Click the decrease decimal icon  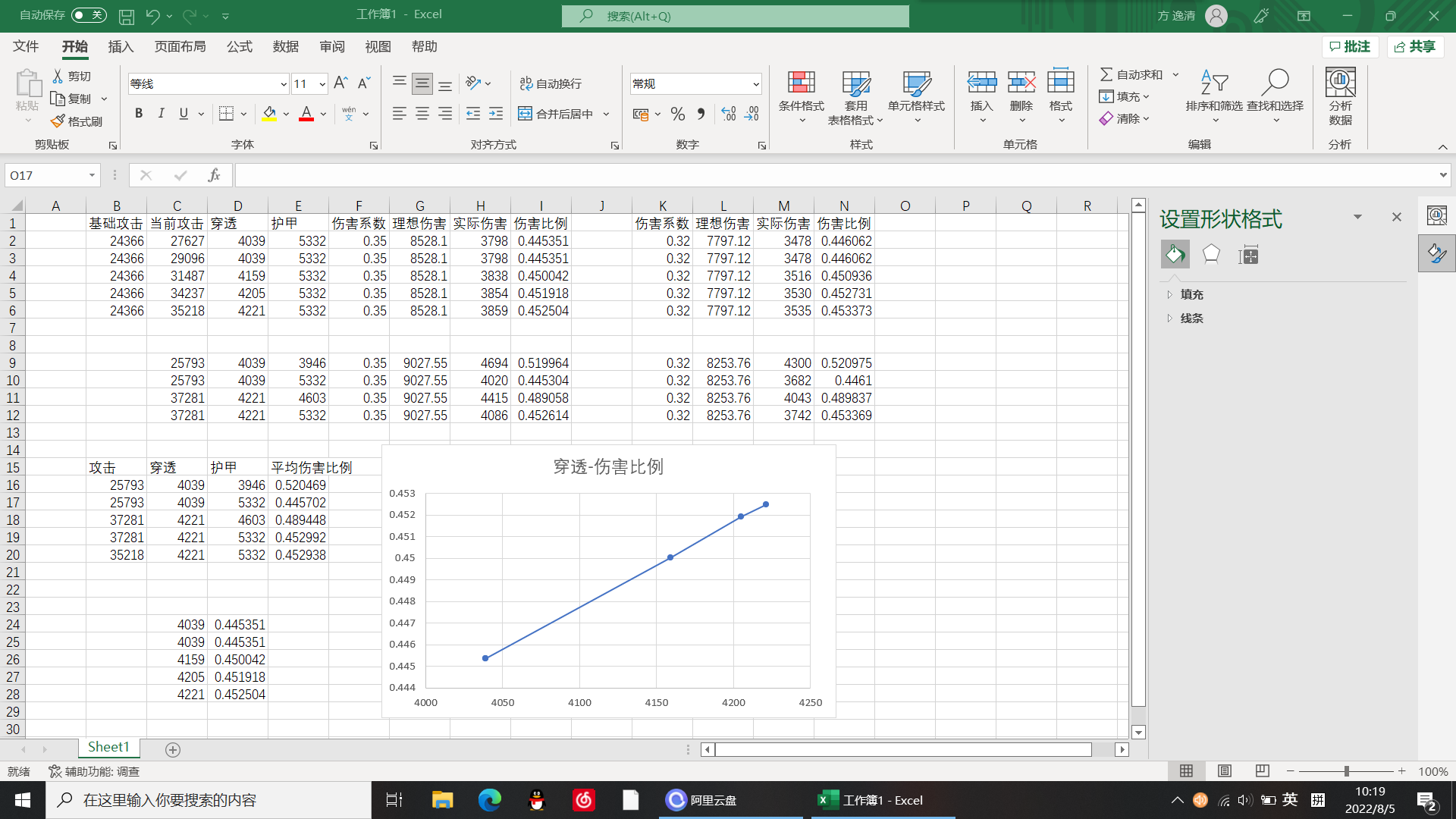click(752, 114)
